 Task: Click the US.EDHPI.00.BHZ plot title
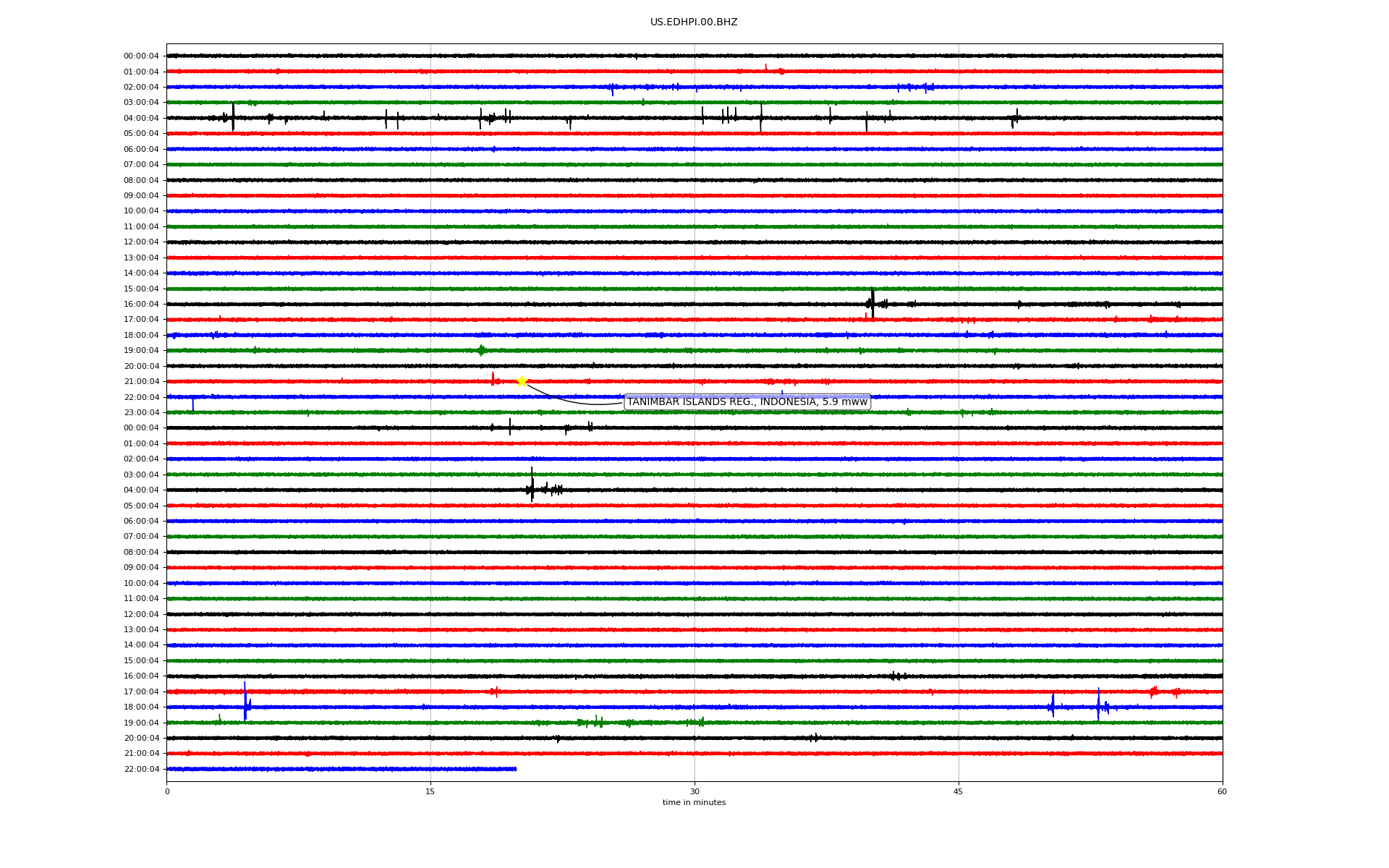pos(693,22)
